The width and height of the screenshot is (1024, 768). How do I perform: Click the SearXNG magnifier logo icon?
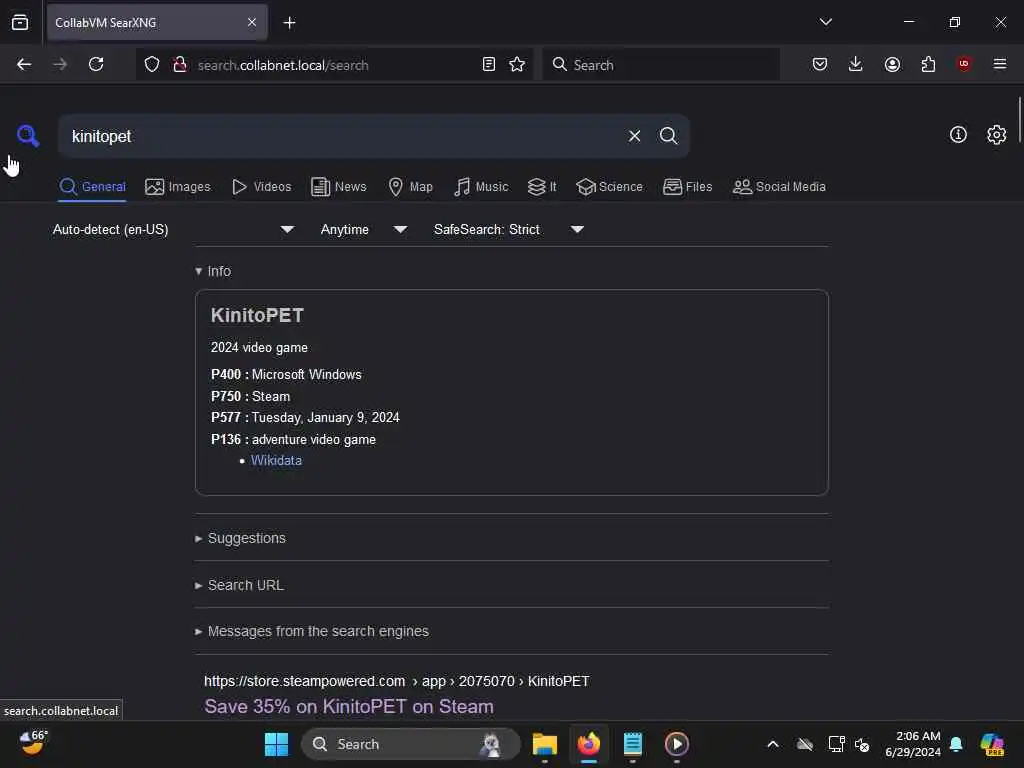28,136
